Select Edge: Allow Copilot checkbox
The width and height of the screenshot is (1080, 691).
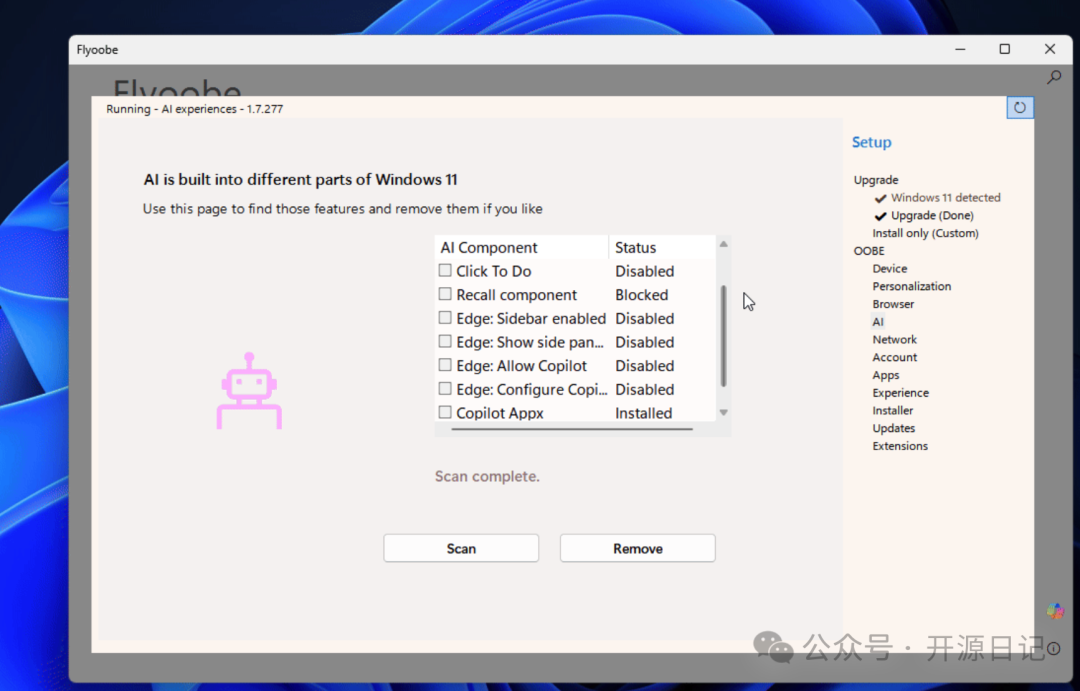coord(445,366)
